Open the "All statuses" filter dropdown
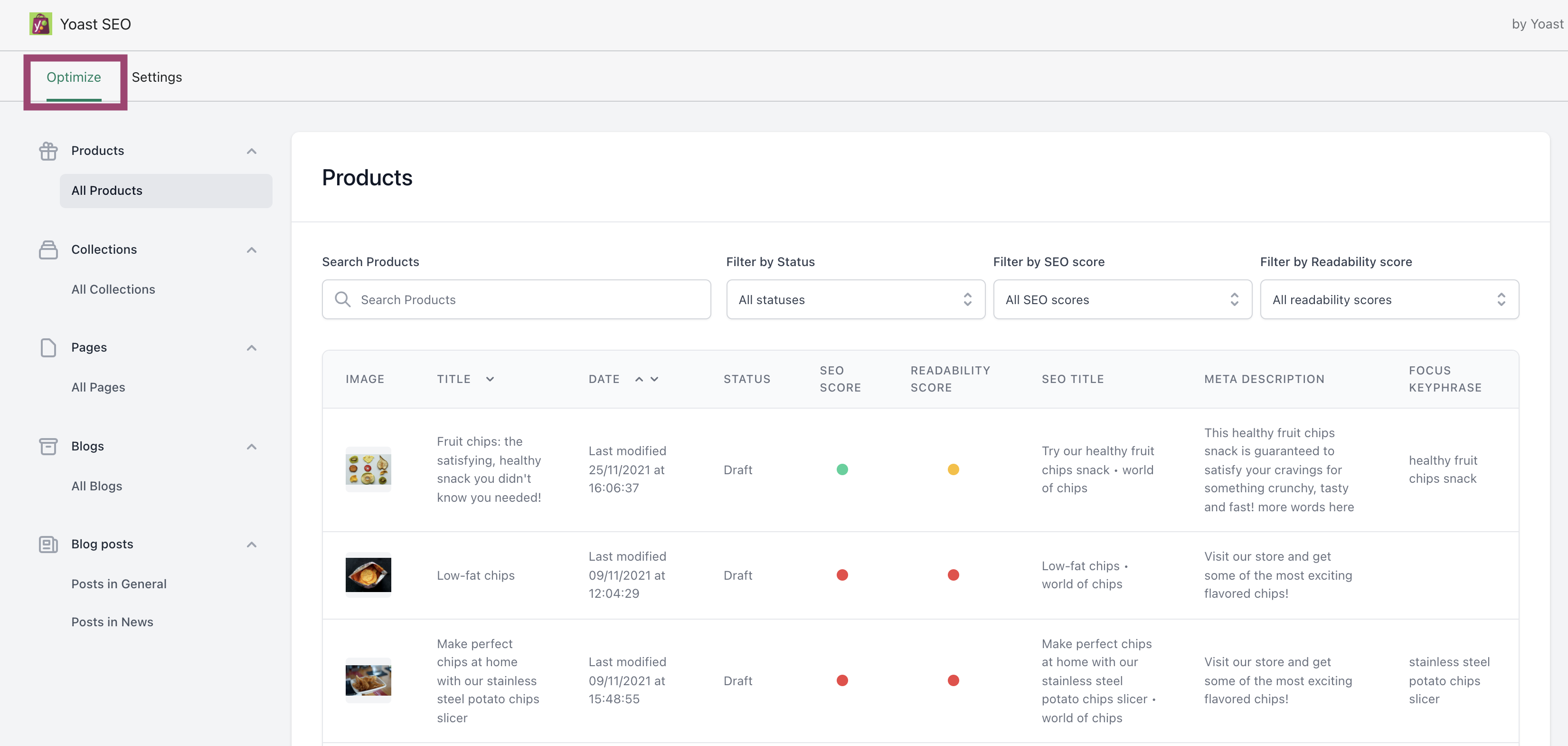This screenshot has width=1568, height=746. (855, 299)
